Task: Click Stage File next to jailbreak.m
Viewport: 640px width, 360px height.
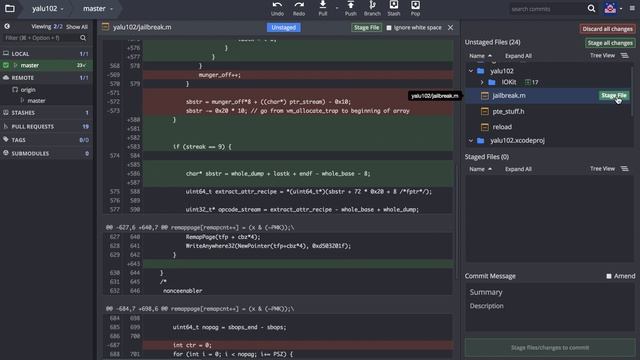Action: click(613, 96)
